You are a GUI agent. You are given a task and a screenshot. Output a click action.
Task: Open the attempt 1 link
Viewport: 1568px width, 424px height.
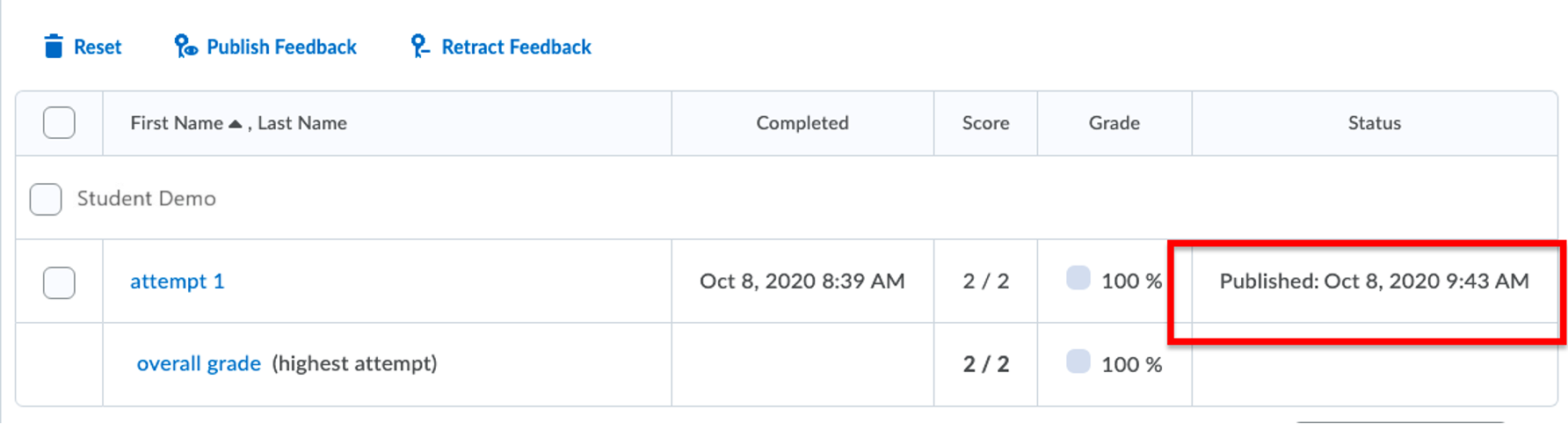click(177, 281)
